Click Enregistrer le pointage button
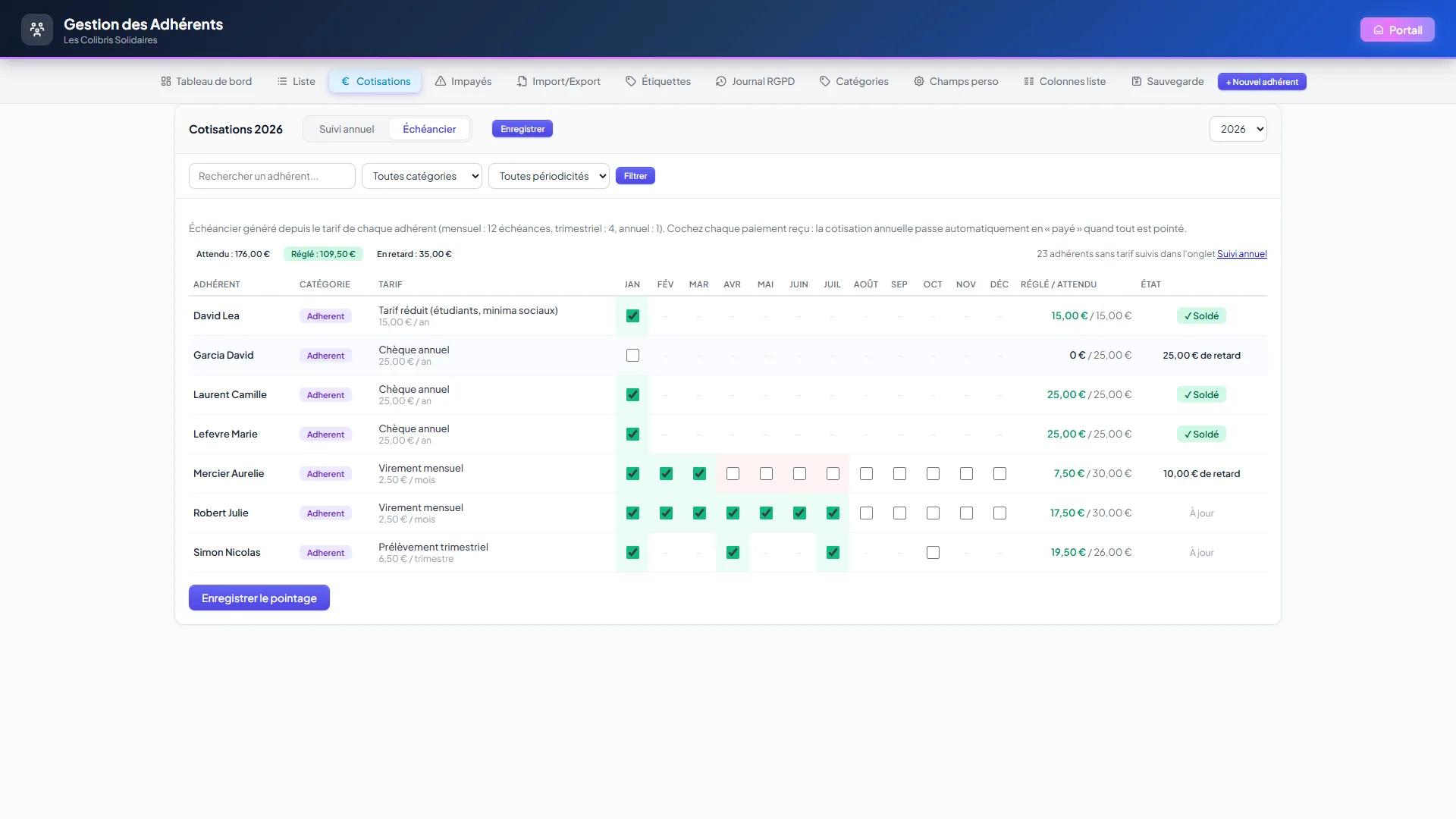 point(259,598)
